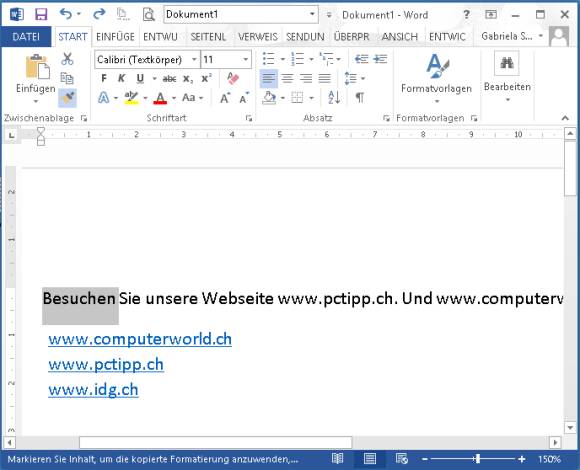The height and width of the screenshot is (470, 580).
Task: Open font color dropdown arrow
Action: (x=174, y=98)
